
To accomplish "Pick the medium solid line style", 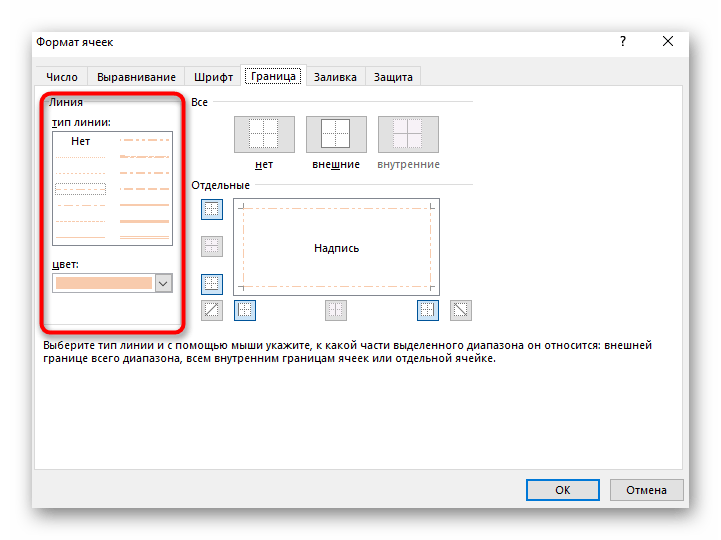I will (144, 205).
